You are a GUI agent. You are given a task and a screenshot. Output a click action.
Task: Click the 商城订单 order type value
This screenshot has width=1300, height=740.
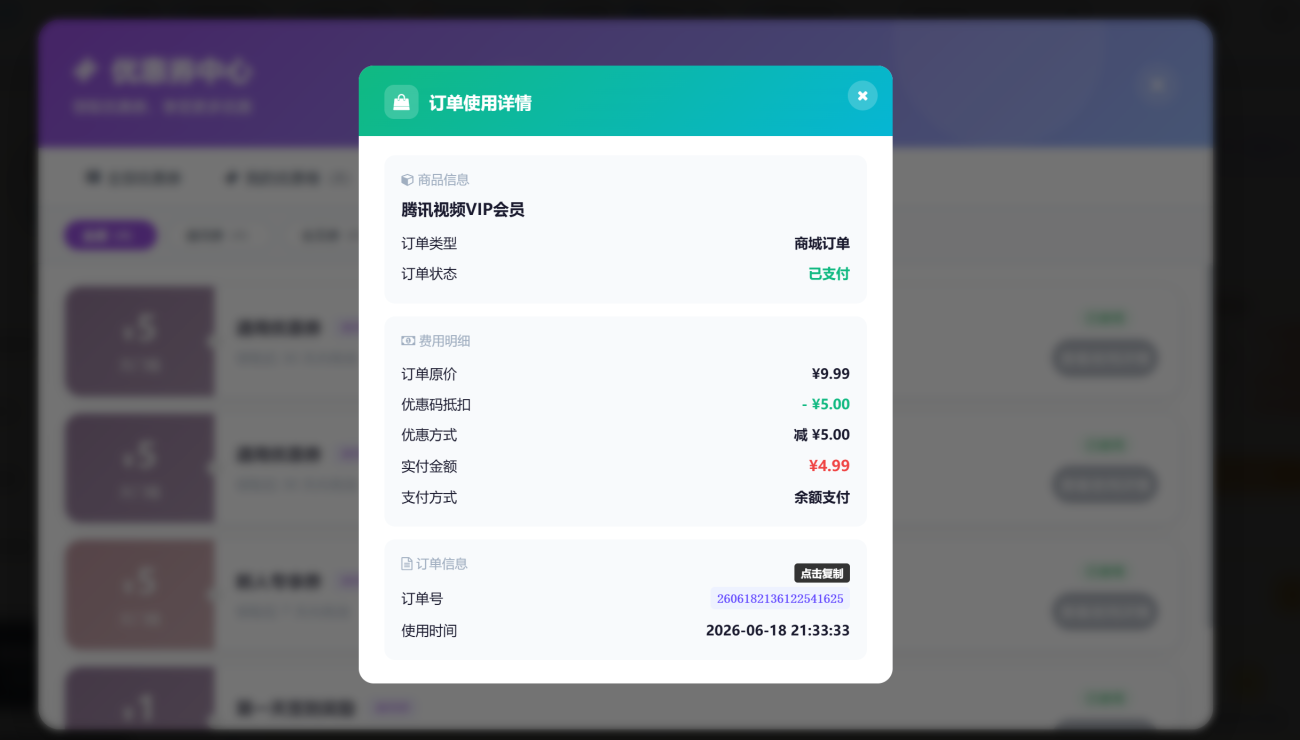[822, 243]
